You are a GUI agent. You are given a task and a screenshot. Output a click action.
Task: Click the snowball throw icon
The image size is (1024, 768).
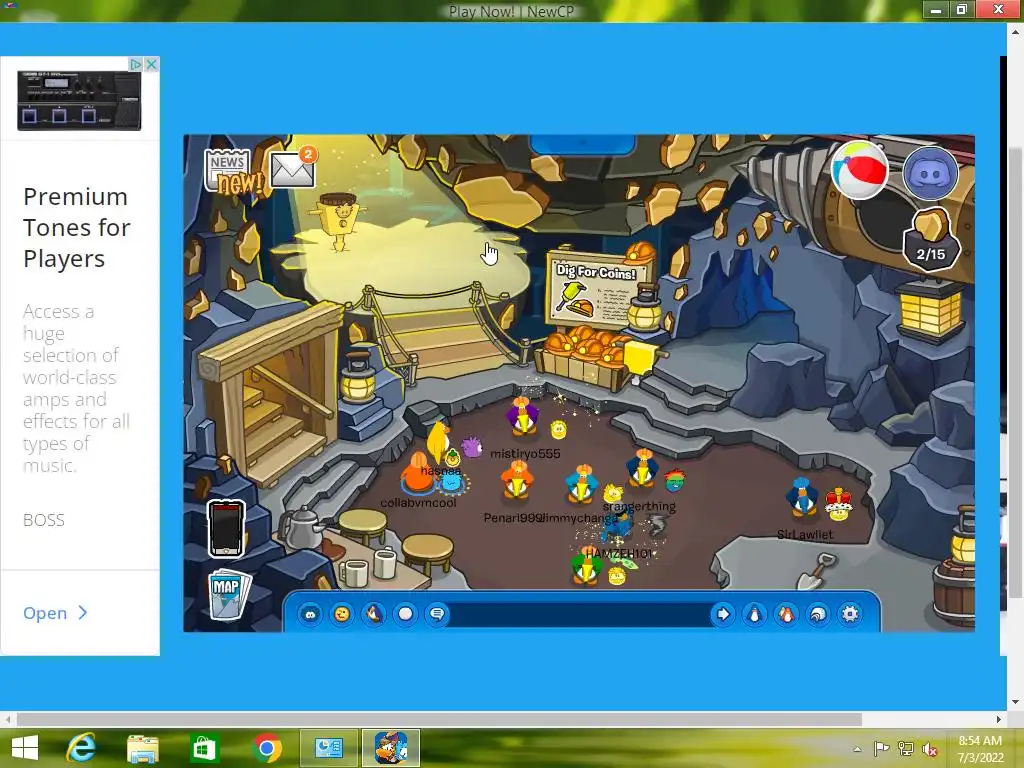(406, 614)
